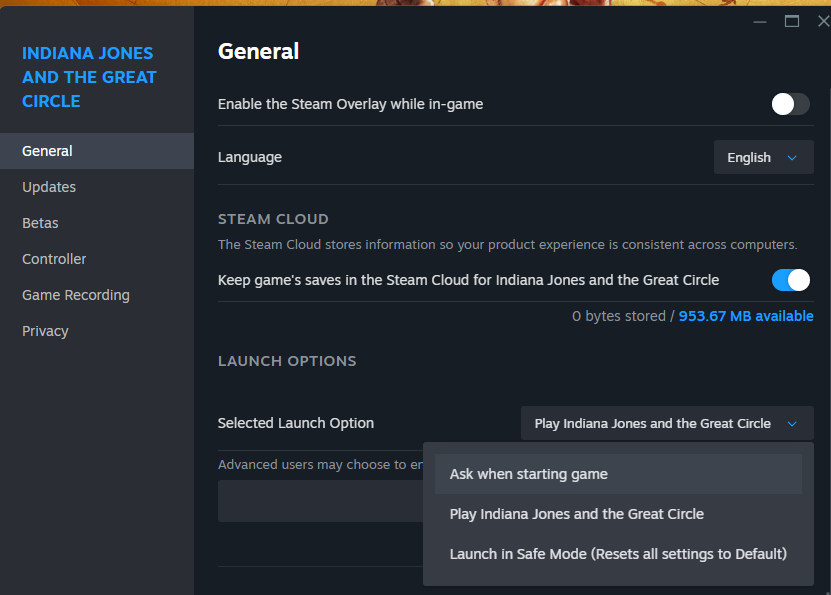Viewport: 831px width, 595px height.
Task: Select the General sidebar item
Action: (x=47, y=151)
